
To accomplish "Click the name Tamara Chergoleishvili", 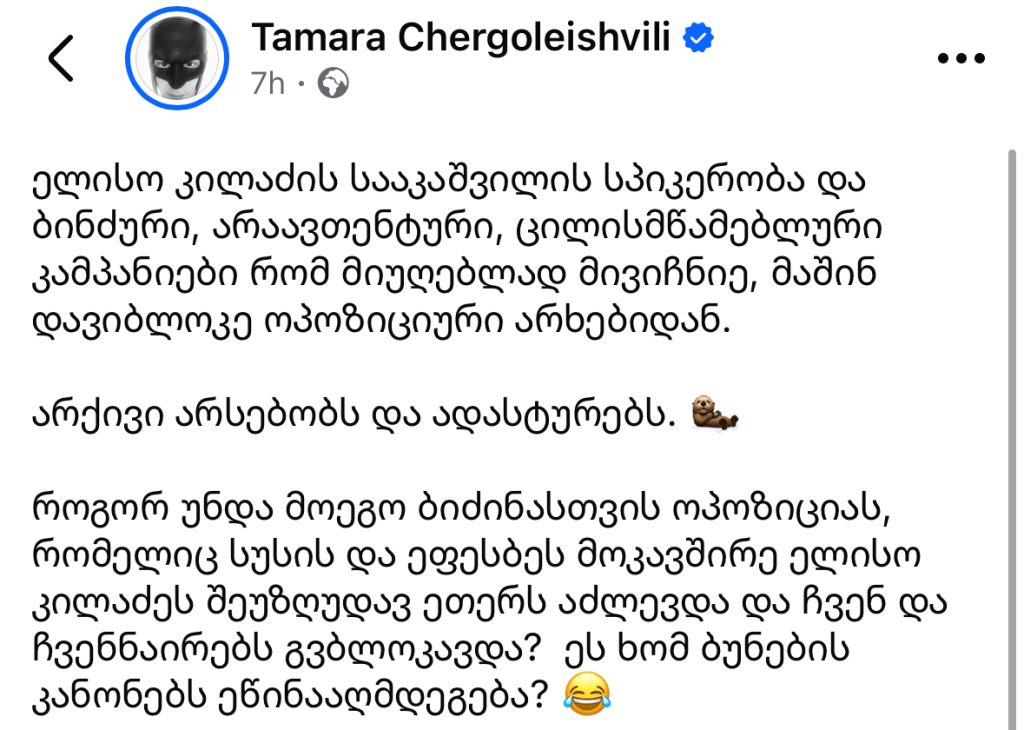I will (x=463, y=38).
